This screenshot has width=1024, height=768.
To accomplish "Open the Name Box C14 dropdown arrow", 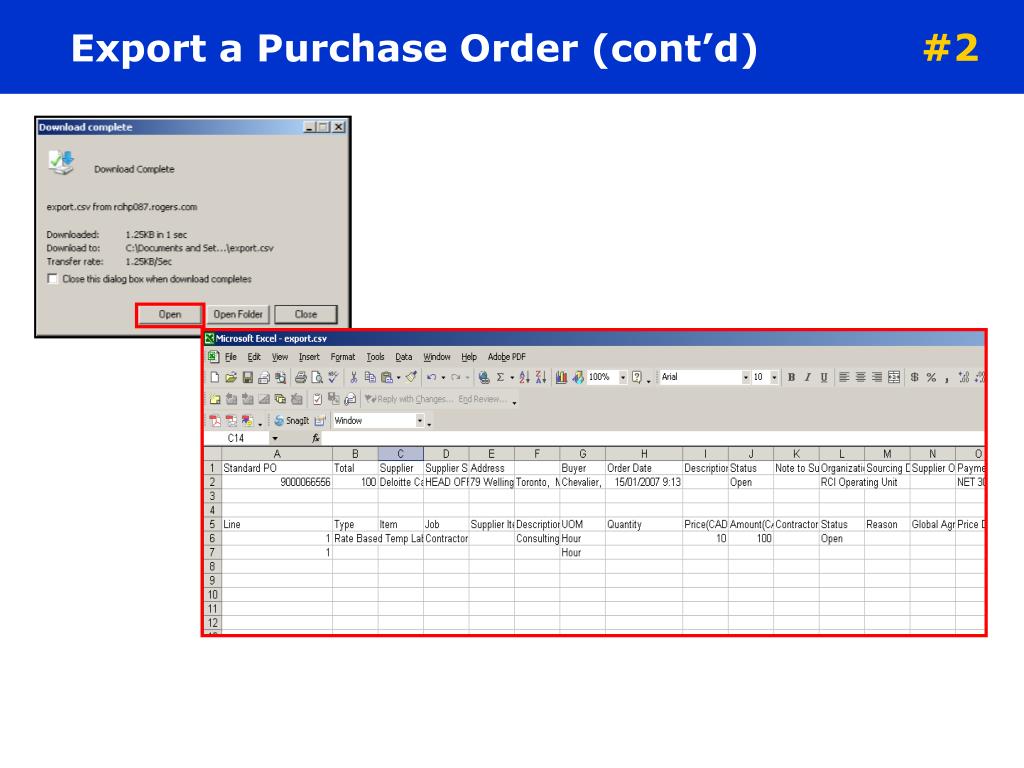I will [x=275, y=438].
